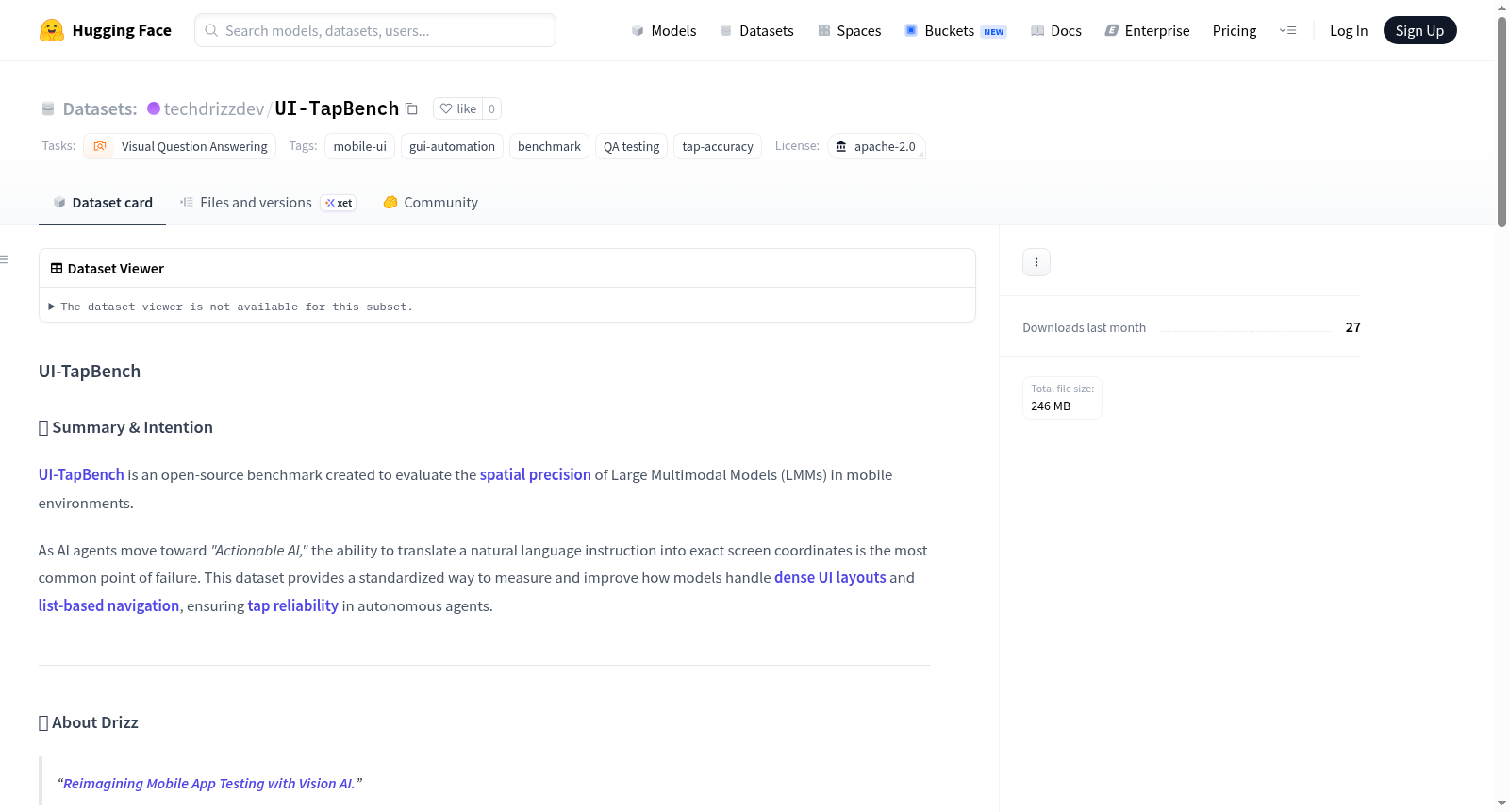Open the like count showing 0
The width and height of the screenshot is (1509, 812).
(491, 108)
